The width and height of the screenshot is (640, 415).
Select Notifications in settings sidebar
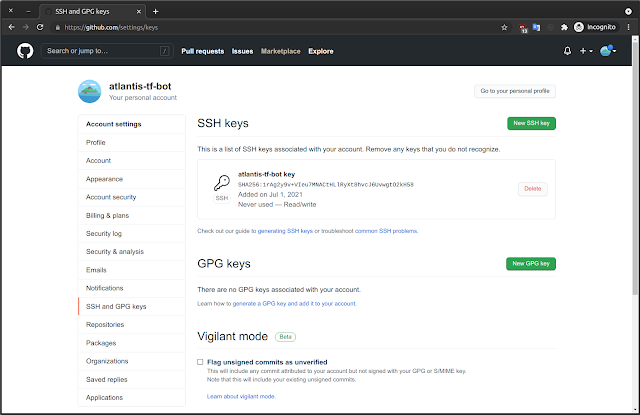click(131, 288)
